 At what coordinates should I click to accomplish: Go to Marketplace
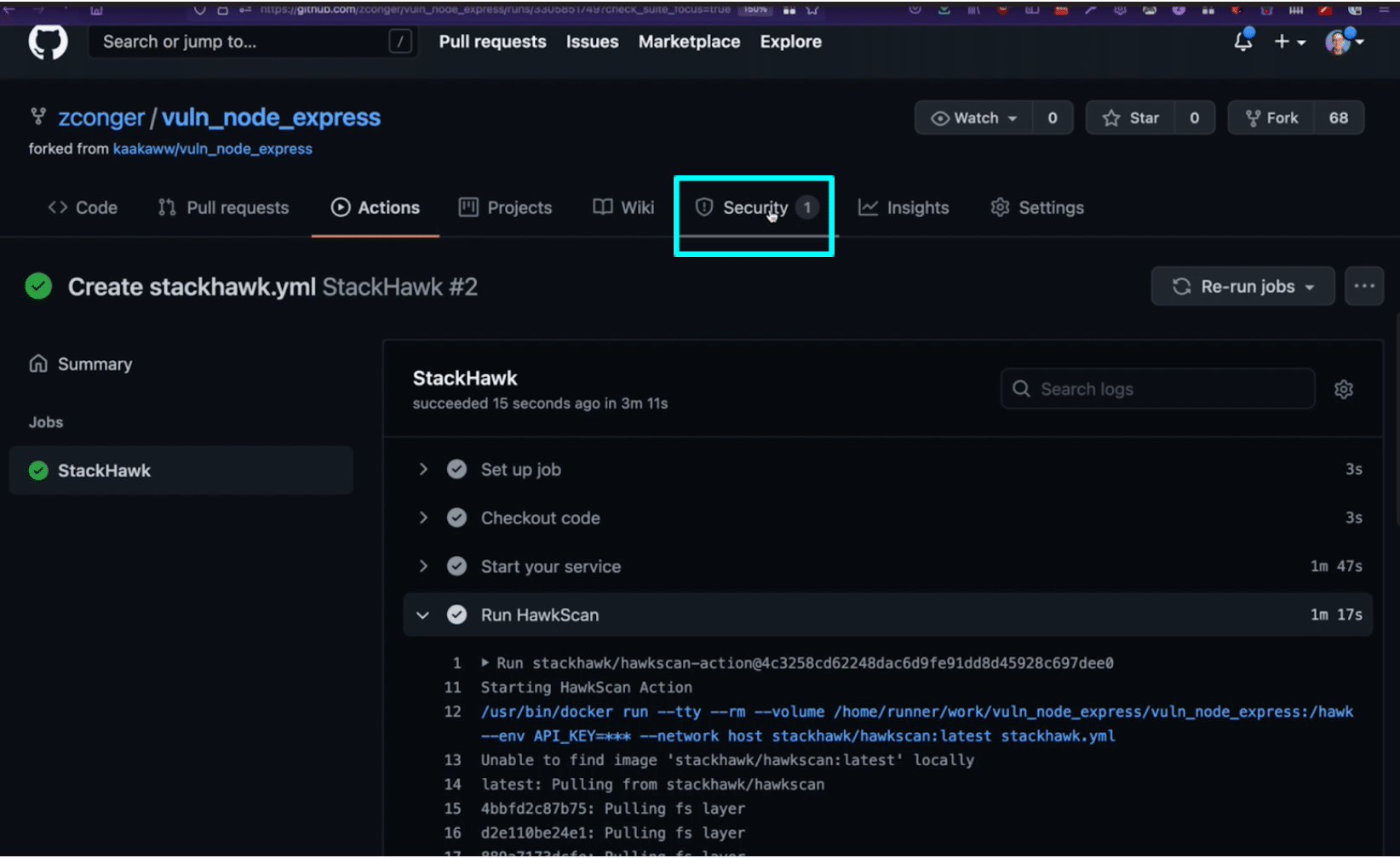tap(689, 42)
